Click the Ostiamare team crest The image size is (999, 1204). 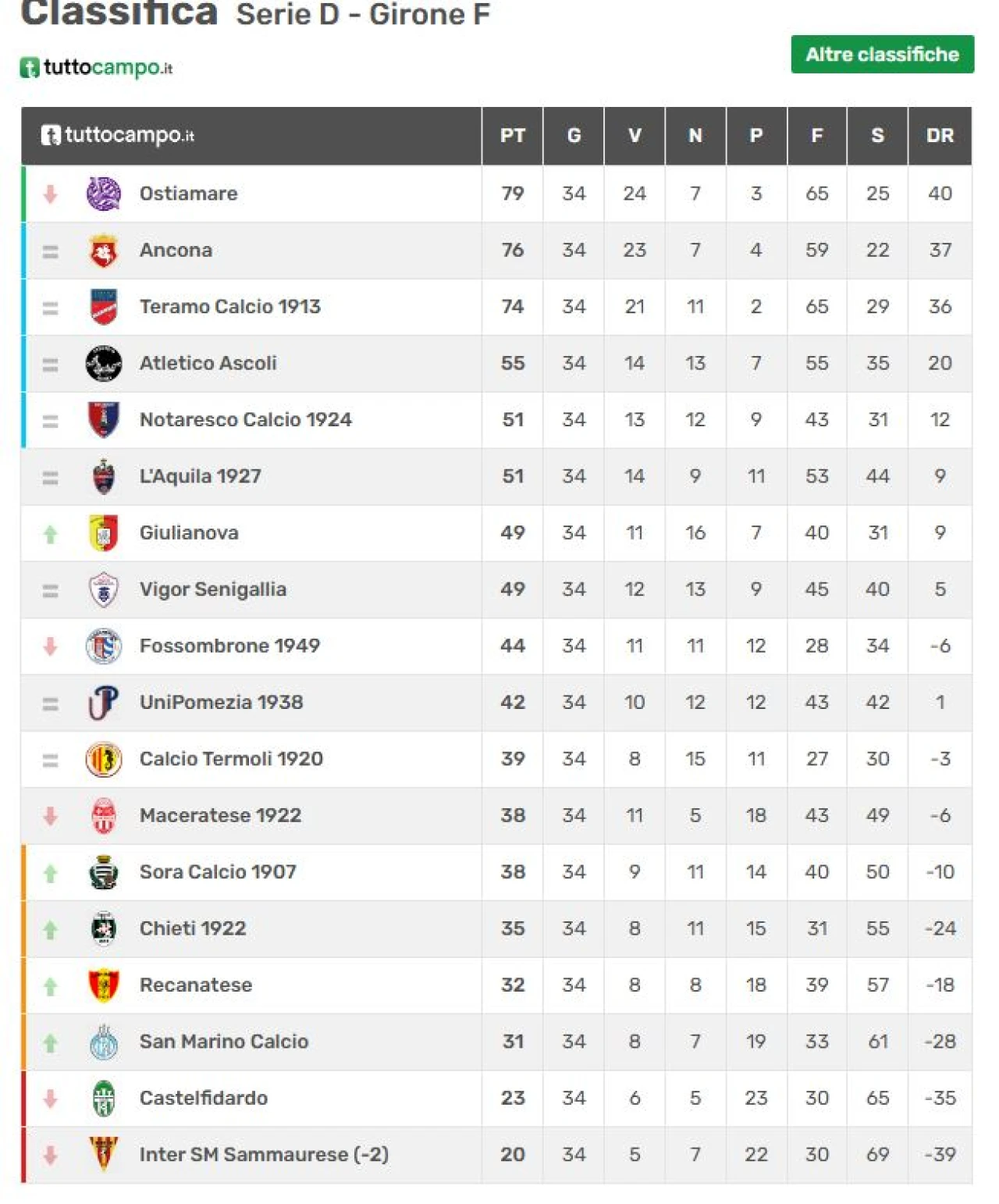pos(103,194)
